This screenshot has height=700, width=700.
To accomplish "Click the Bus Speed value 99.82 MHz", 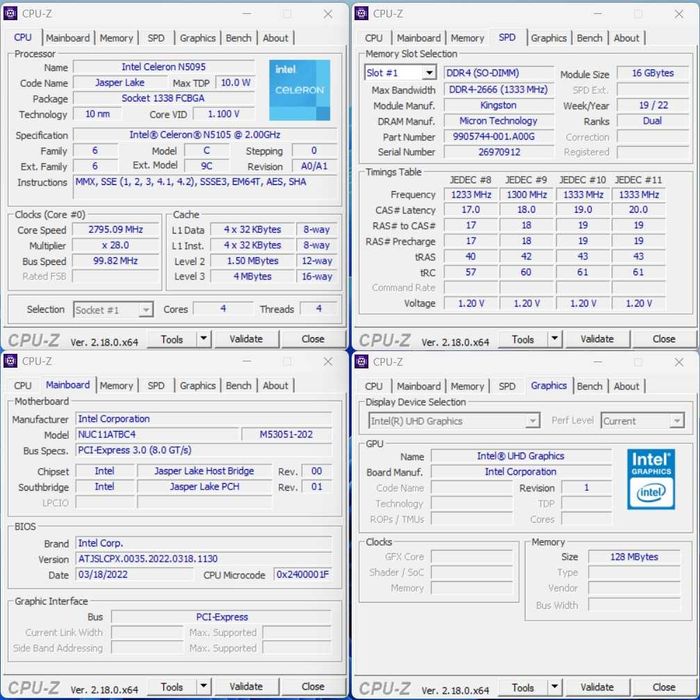I will 116,261.
